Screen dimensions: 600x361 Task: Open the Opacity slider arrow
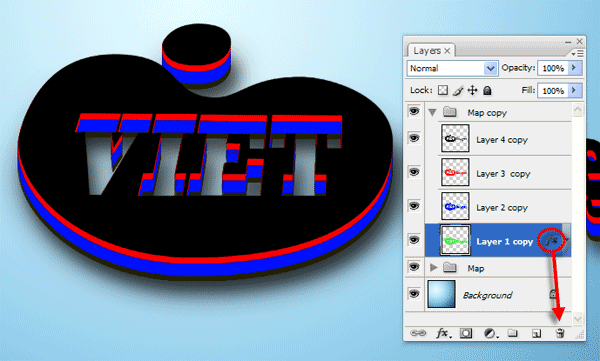tap(574, 68)
